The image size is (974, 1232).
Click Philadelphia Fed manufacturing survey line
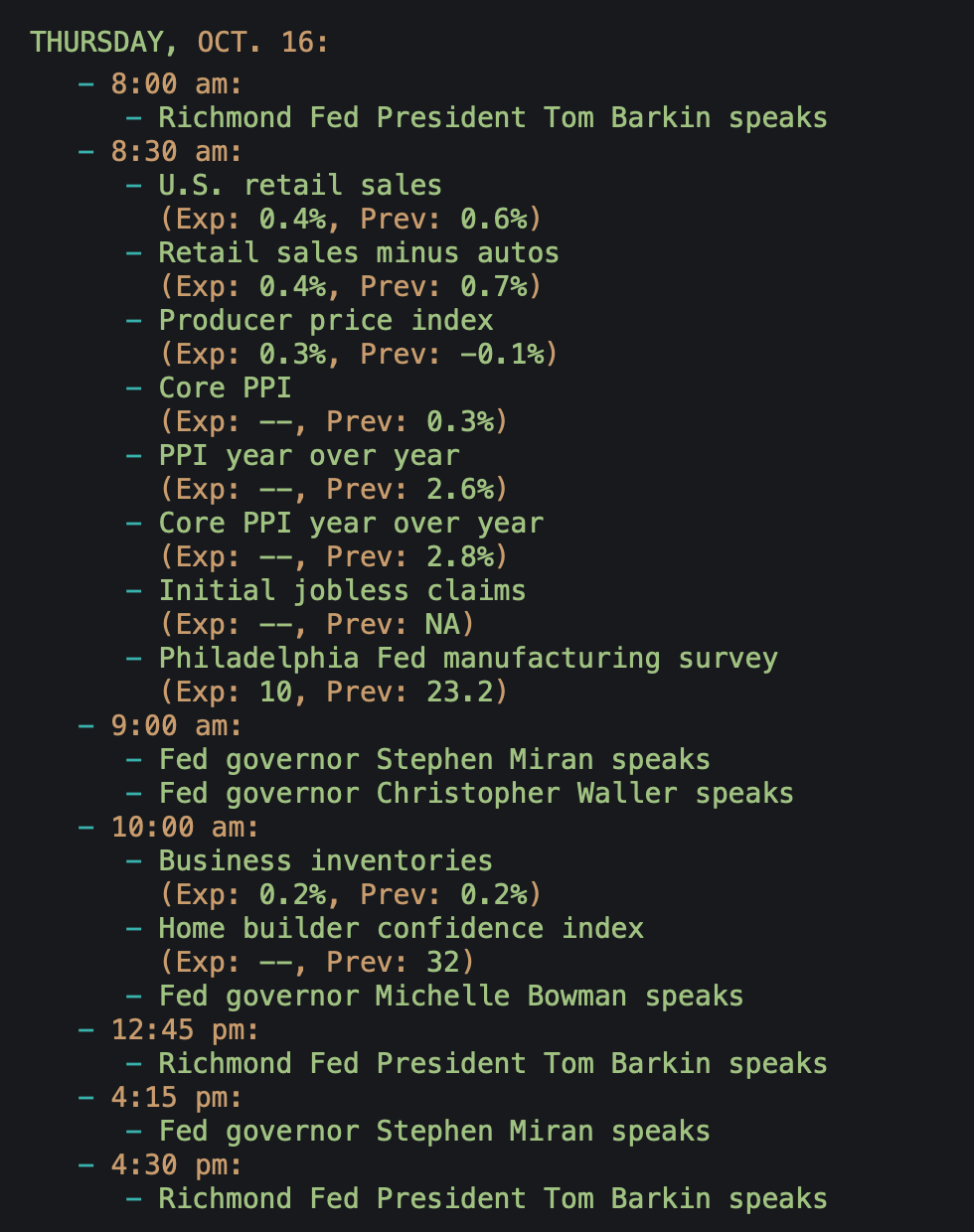point(467,659)
